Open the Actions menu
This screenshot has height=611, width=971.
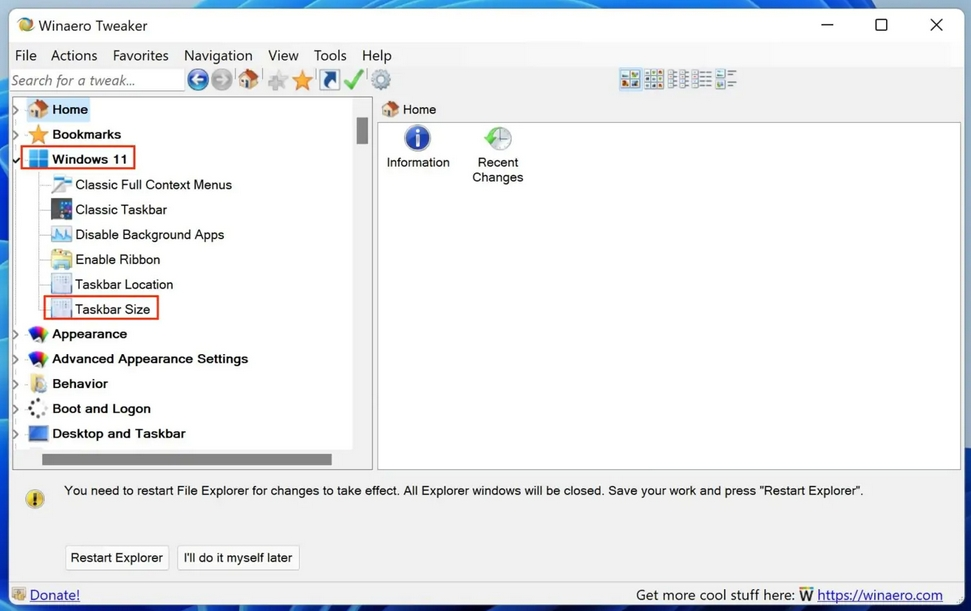[x=74, y=55]
